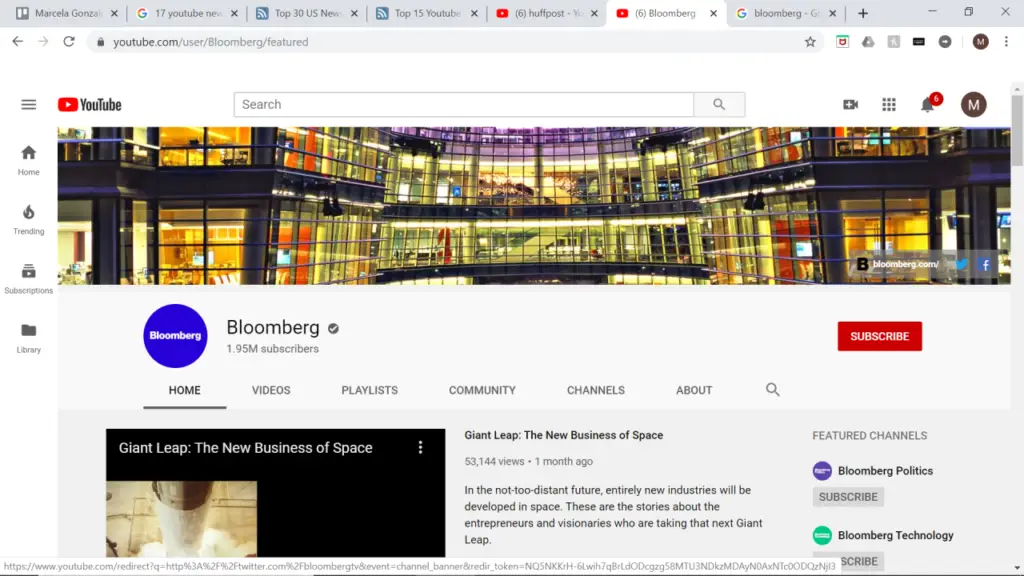Viewport: 1024px width, 576px height.
Task: Click the channel search magnifier icon
Action: [x=772, y=390]
